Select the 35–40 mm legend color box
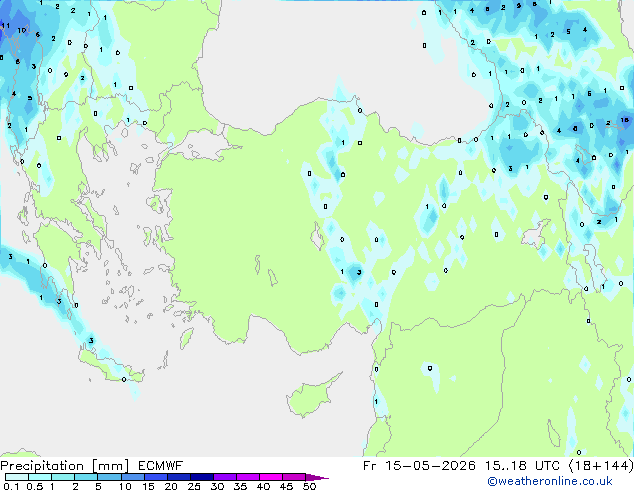The image size is (634, 490). 248,477
